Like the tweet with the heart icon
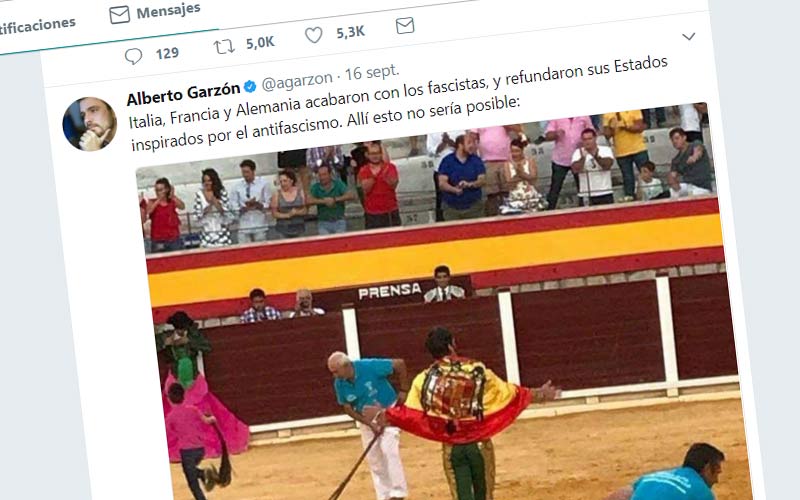This screenshot has height=500, width=800. 313,35
